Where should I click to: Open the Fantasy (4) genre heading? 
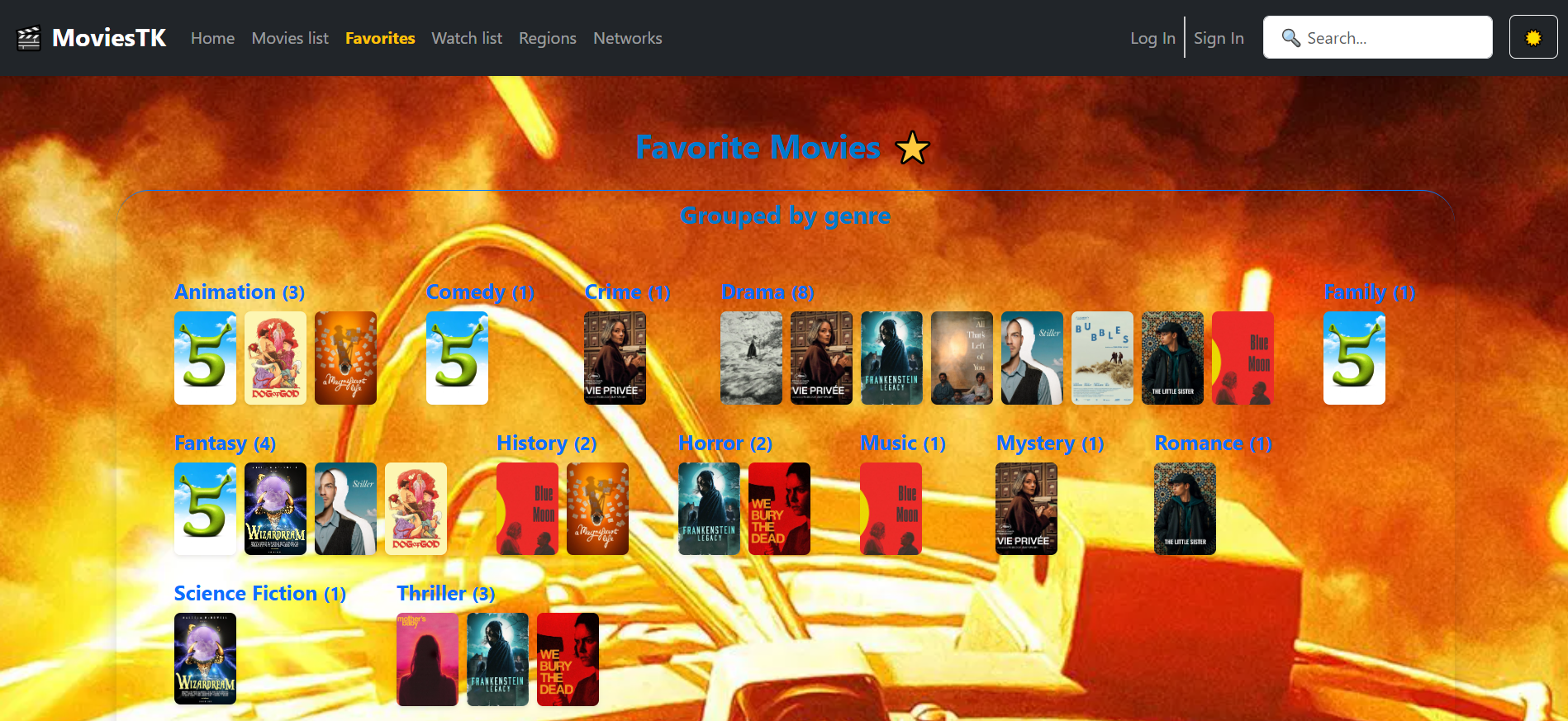pos(225,444)
